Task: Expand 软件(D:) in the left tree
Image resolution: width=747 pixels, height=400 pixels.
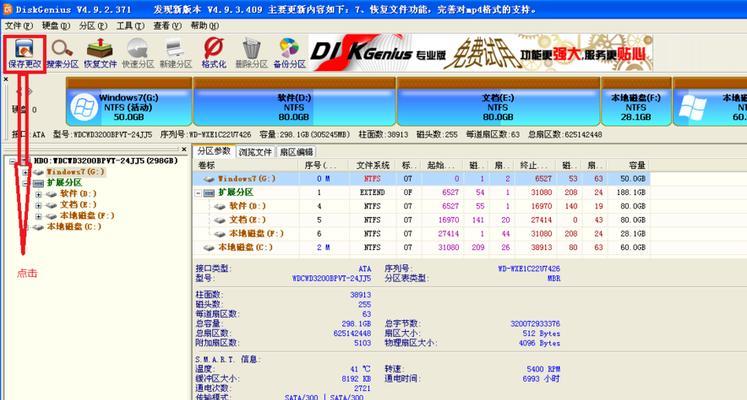Action: tap(38, 194)
